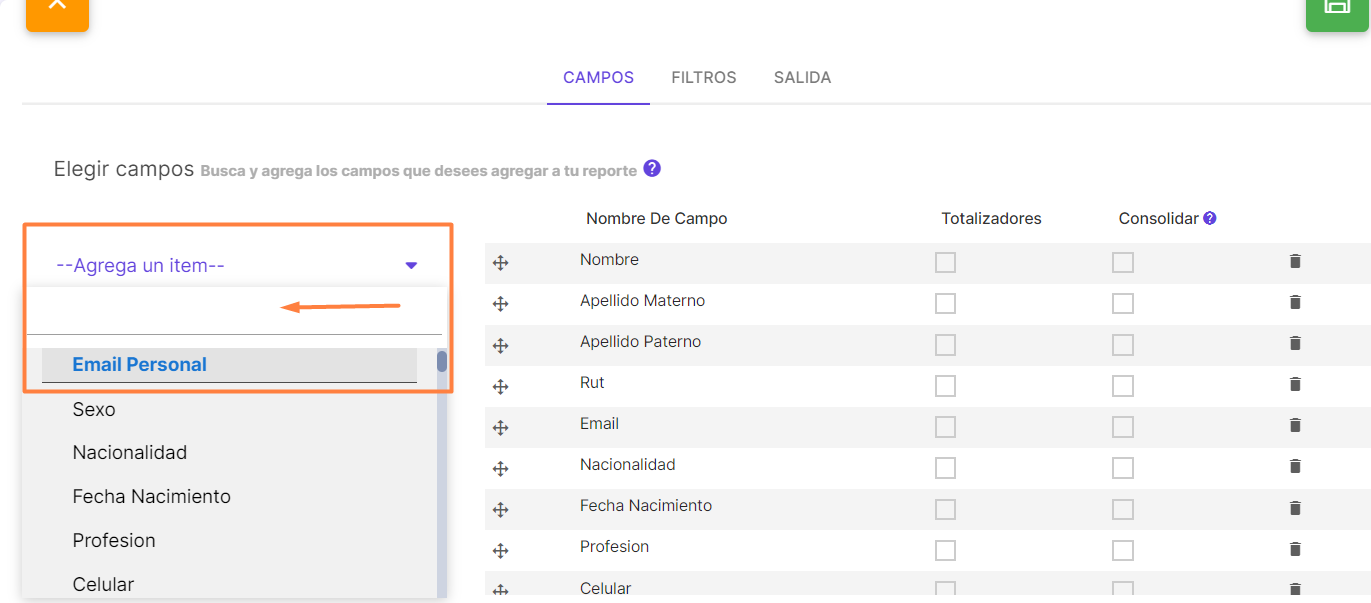Delete the Email field row

click(x=1295, y=425)
